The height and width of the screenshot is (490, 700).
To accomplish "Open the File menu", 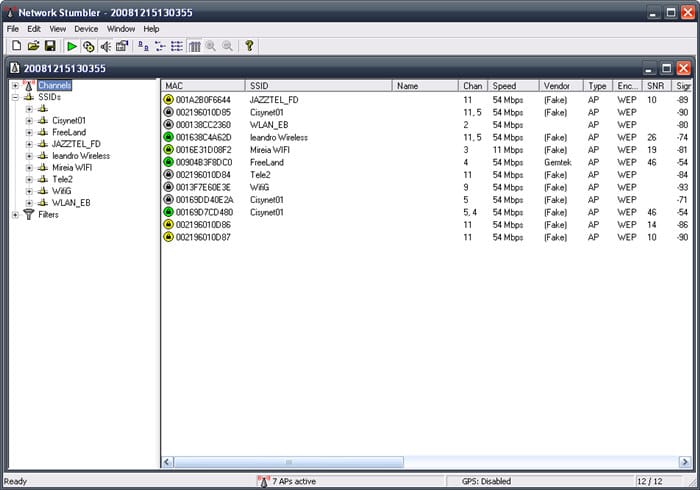I will (12, 29).
